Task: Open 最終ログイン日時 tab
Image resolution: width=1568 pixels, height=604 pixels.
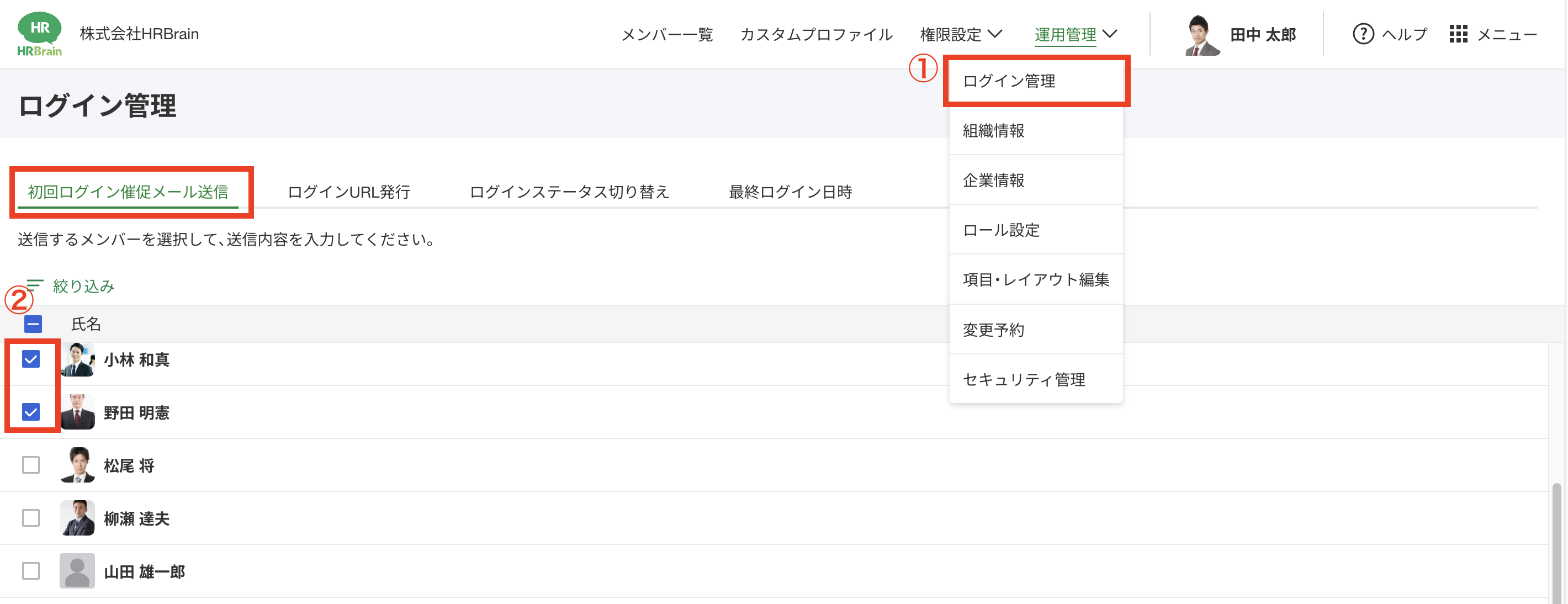Action: click(x=790, y=192)
